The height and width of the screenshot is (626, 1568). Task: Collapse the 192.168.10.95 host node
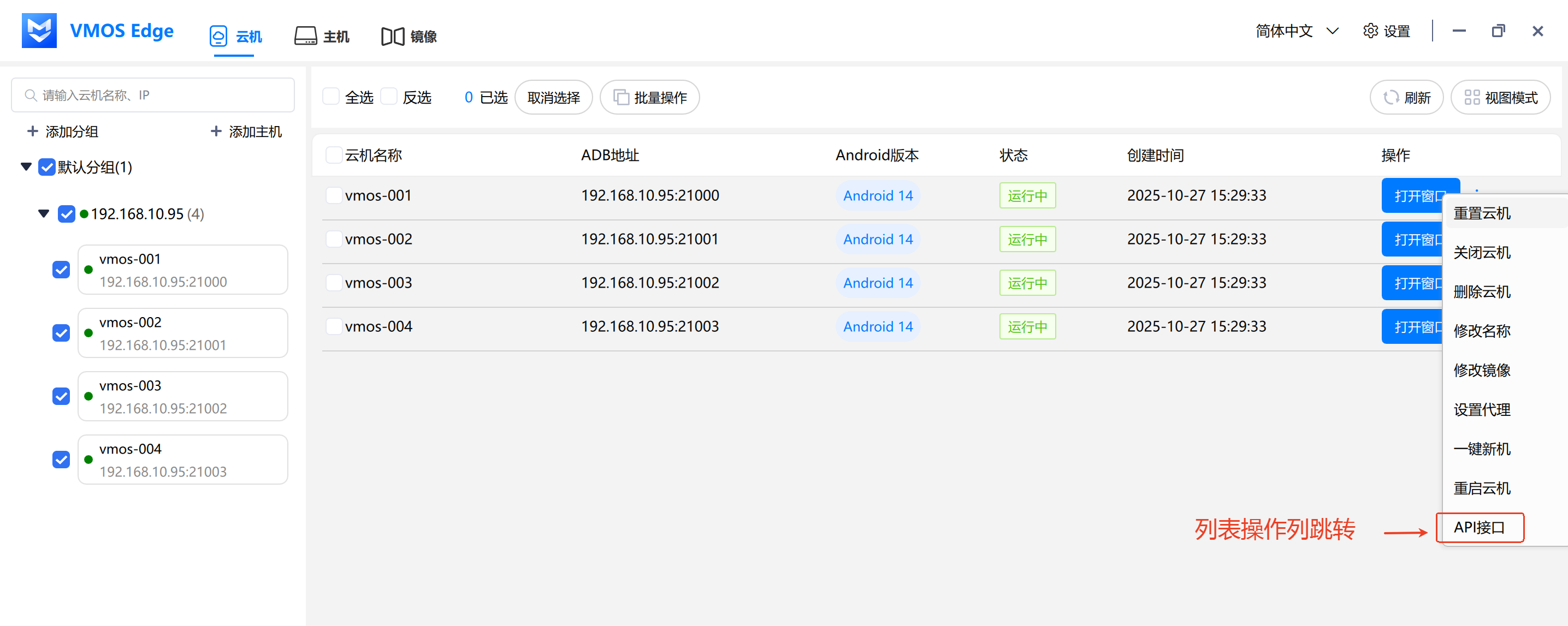tap(43, 213)
